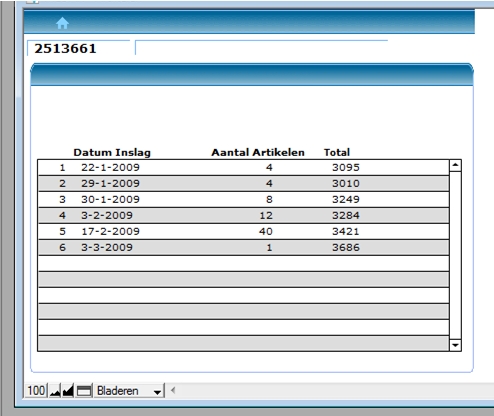Toggle the status toolbar icon
494x416 pixels.
[84, 391]
